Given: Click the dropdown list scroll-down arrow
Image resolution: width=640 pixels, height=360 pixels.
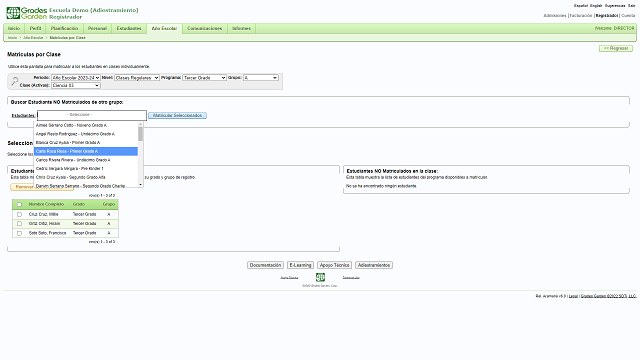Looking at the screenshot, I should tap(140, 185).
